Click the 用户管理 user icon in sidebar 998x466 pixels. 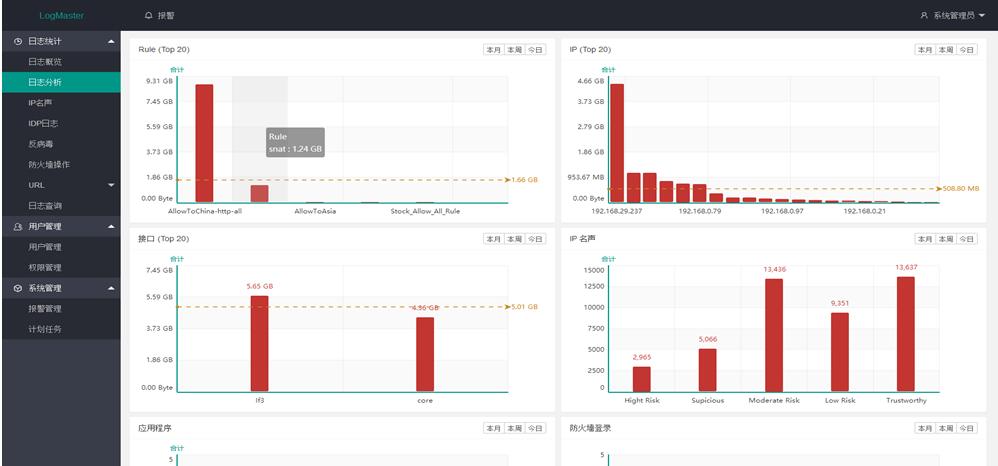[x=18, y=227]
